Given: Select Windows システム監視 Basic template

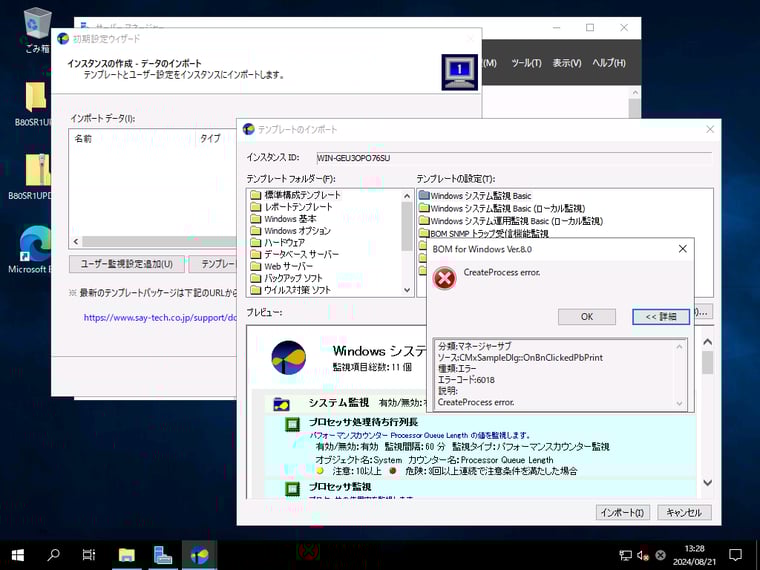Looking at the screenshot, I should point(480,195).
